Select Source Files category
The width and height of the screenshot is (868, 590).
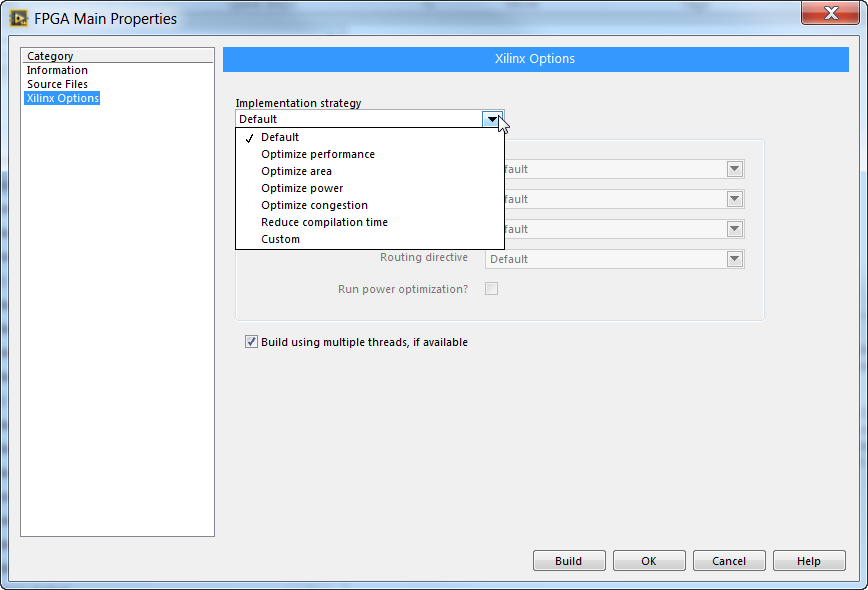57,84
